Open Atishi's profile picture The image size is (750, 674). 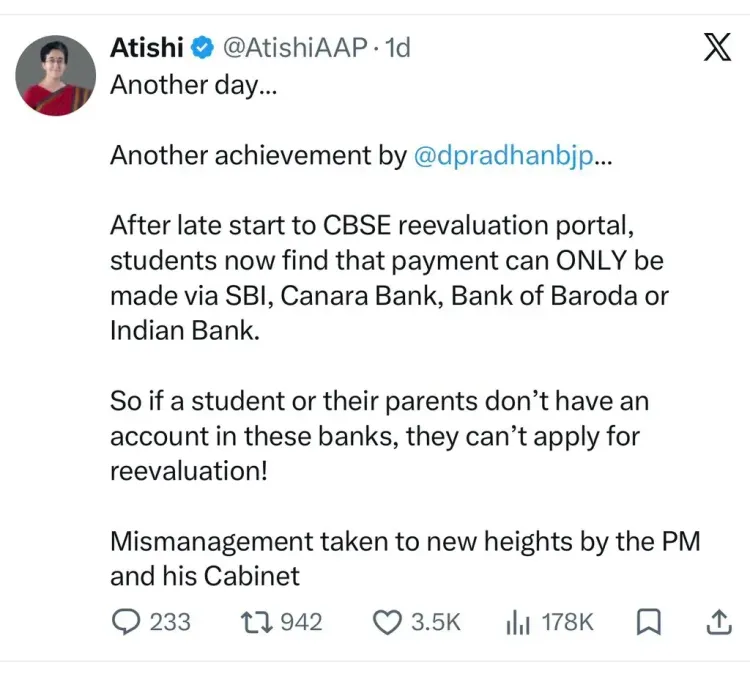pyautogui.click(x=55, y=76)
